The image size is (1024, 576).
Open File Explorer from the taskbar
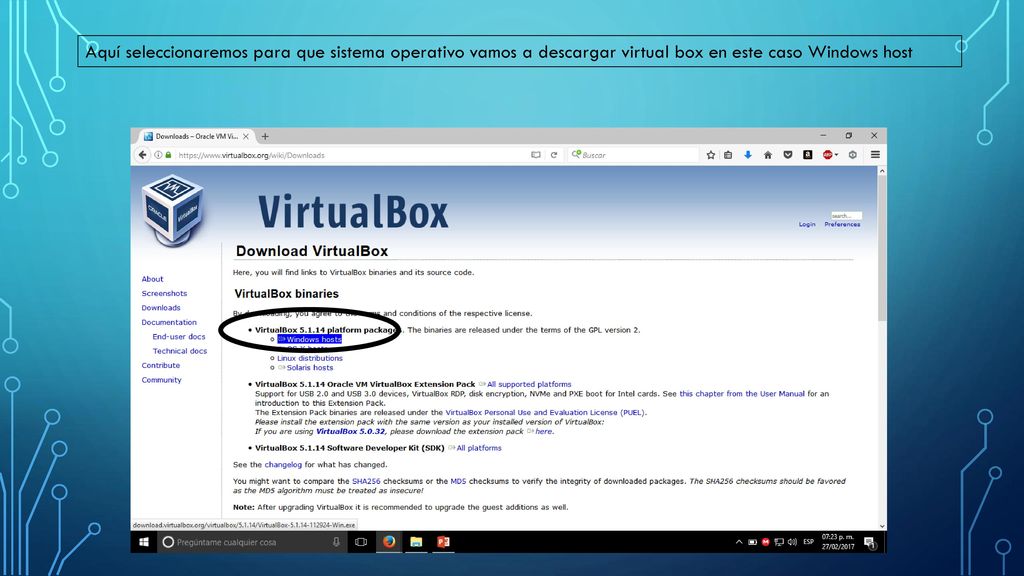point(416,542)
